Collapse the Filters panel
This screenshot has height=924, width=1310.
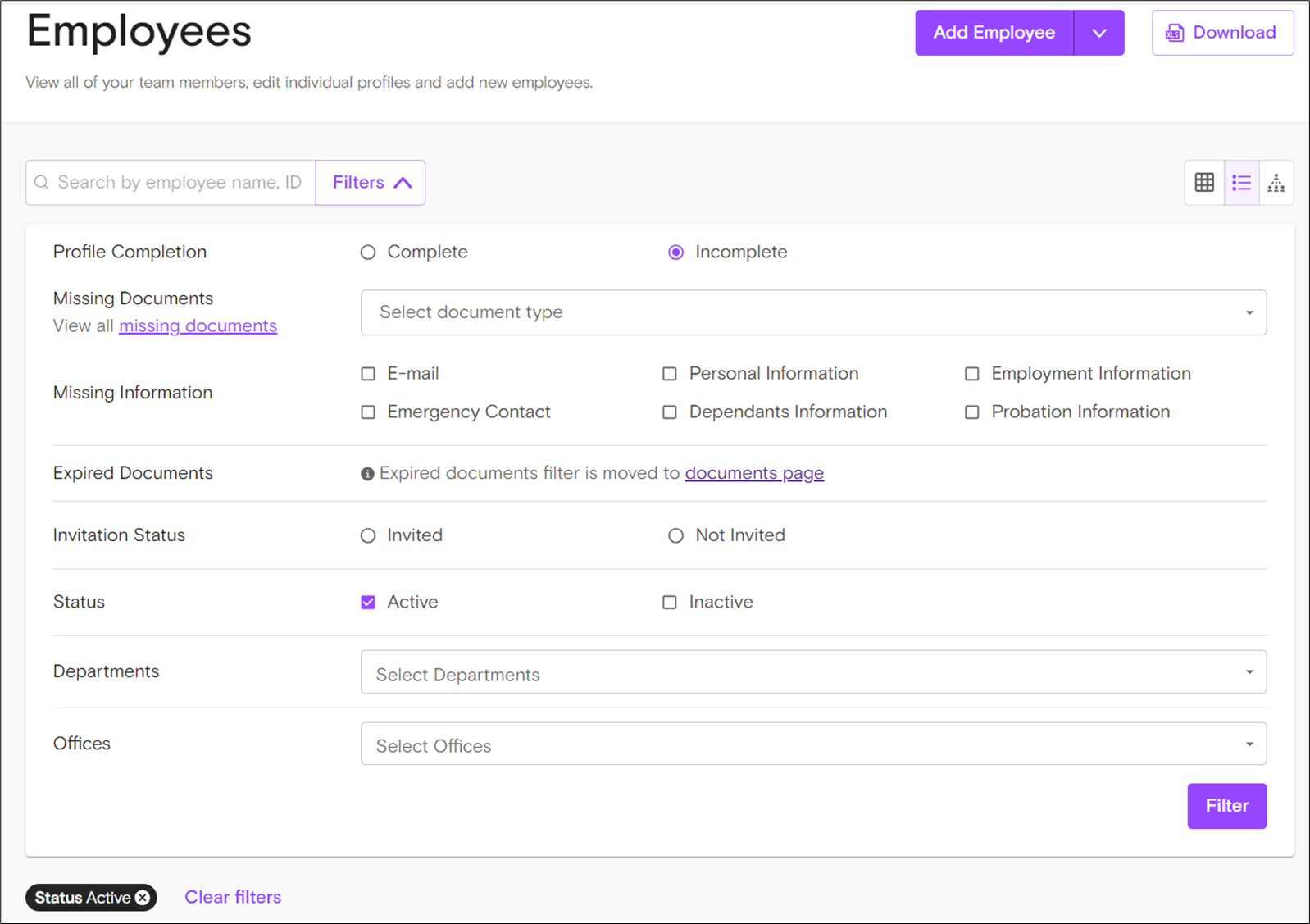[371, 183]
